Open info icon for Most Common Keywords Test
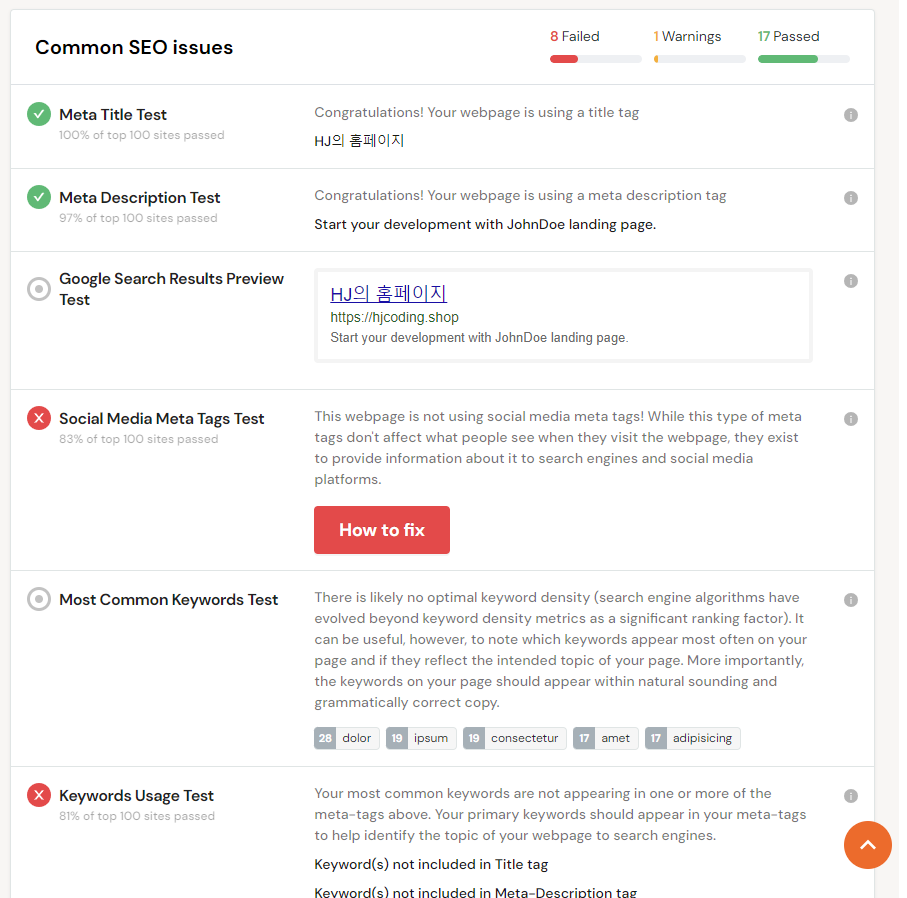Image resolution: width=907 pixels, height=898 pixels. coord(850,600)
